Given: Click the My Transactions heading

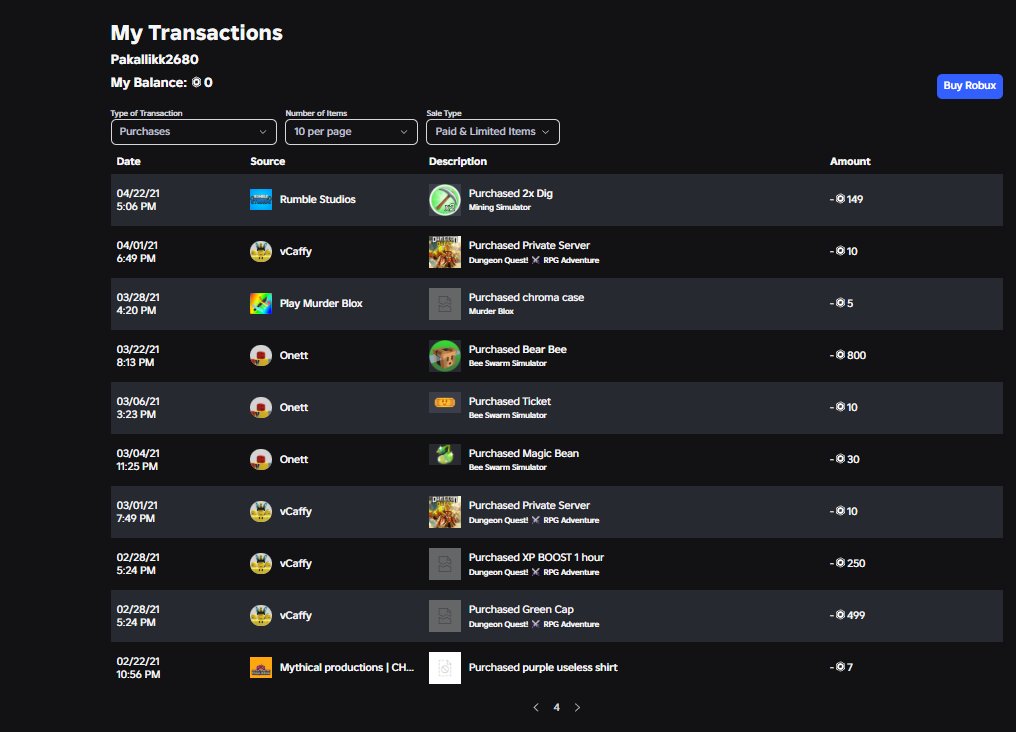Looking at the screenshot, I should pos(196,32).
